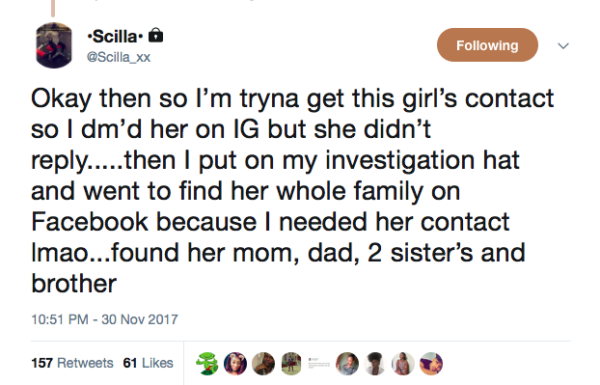This screenshot has height=385, width=600.
Task: Open the @Scilla_xx handle link
Action: click(x=119, y=57)
